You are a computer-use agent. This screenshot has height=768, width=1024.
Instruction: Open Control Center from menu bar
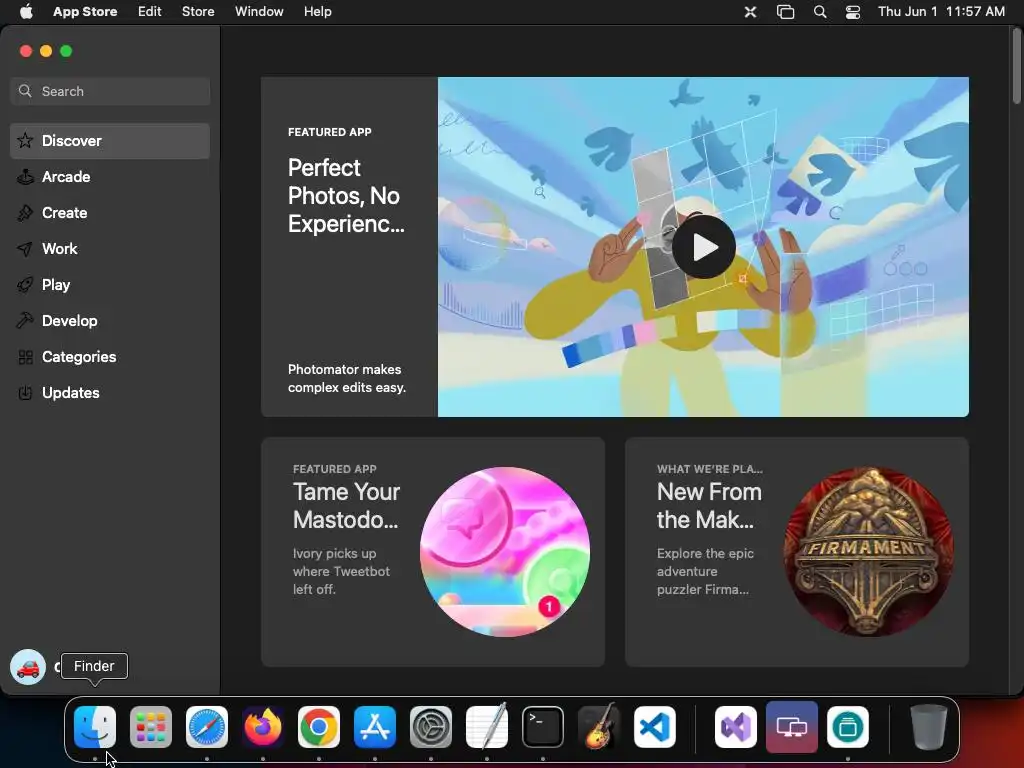(853, 12)
